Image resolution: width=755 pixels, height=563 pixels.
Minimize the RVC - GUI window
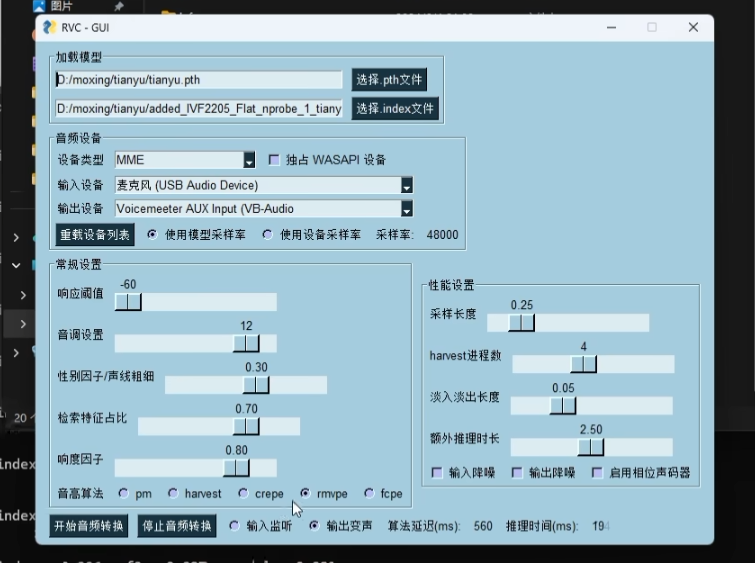pos(612,27)
